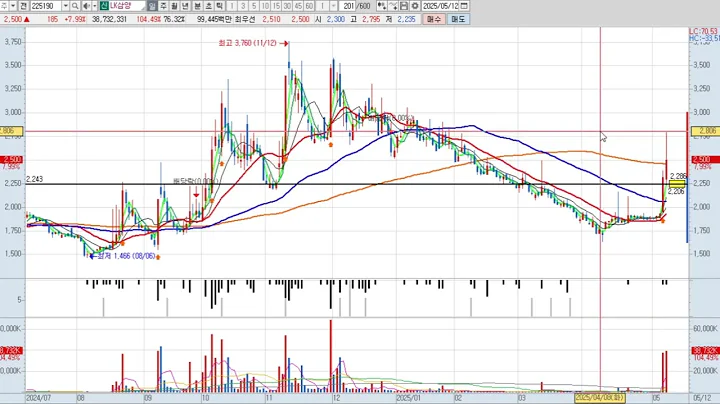Open the stock code 225190 dropdown

coord(66,6)
